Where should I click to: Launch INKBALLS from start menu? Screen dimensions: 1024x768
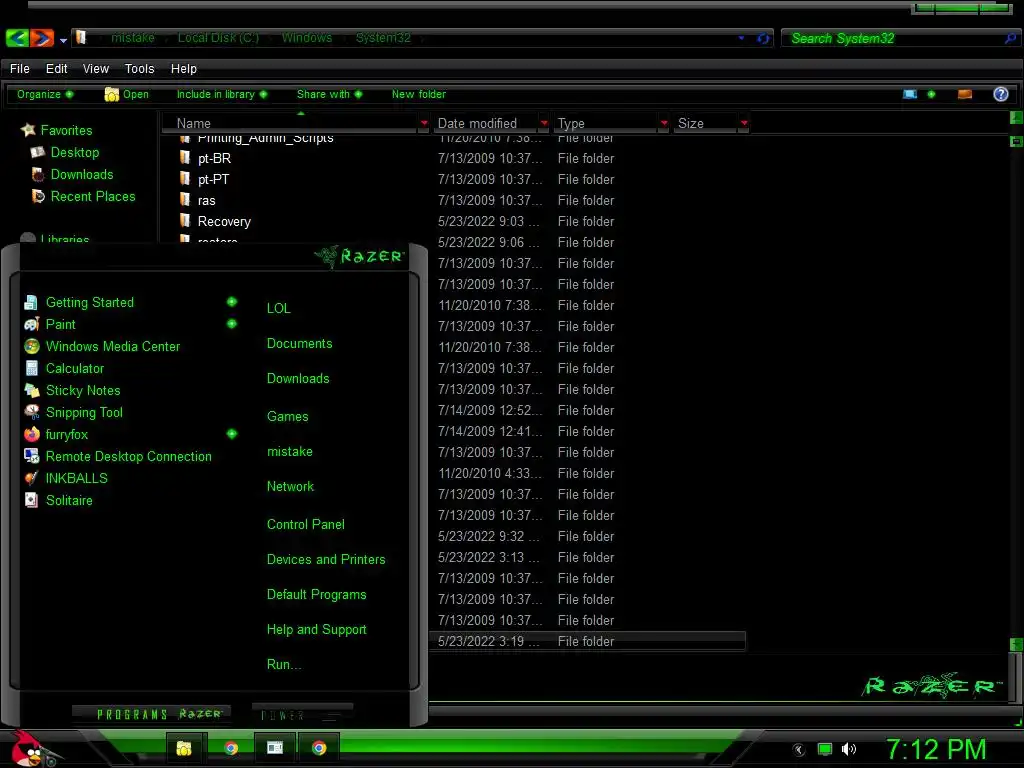(x=76, y=478)
